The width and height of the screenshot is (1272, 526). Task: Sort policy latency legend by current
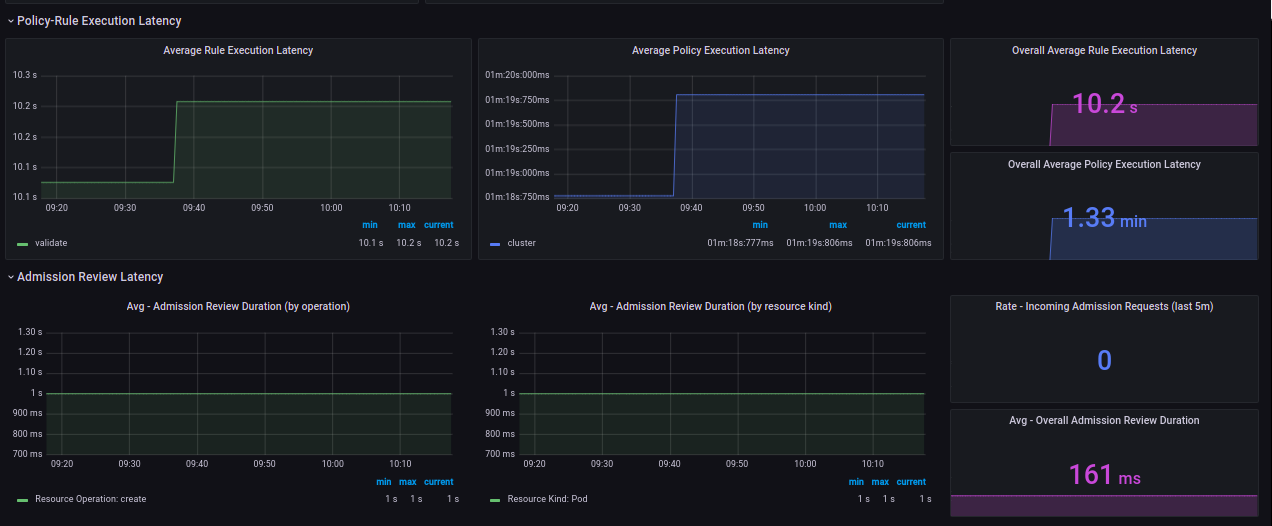point(911,225)
